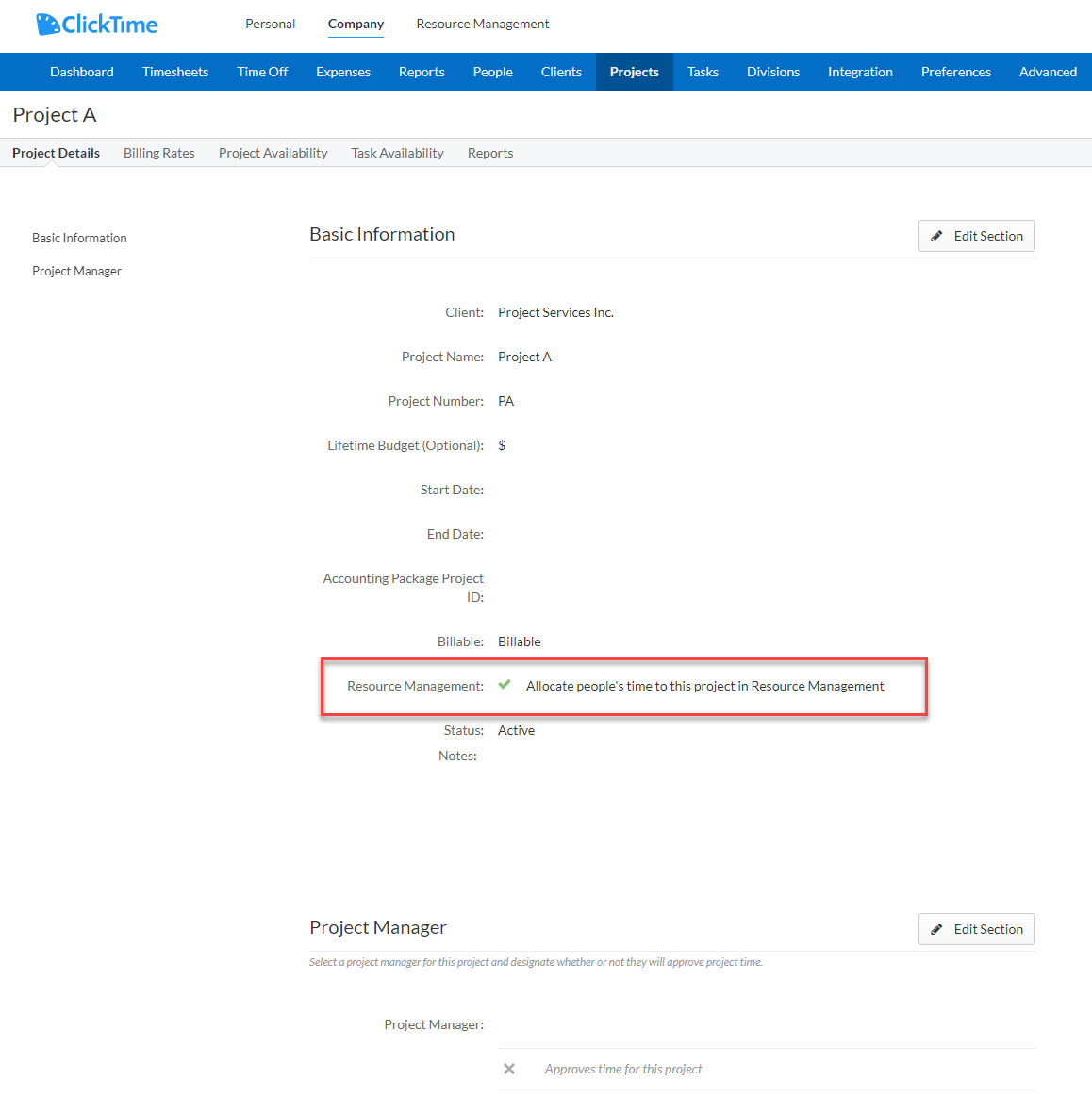Open the Clients section
1092x1115 pixels.
coord(561,71)
